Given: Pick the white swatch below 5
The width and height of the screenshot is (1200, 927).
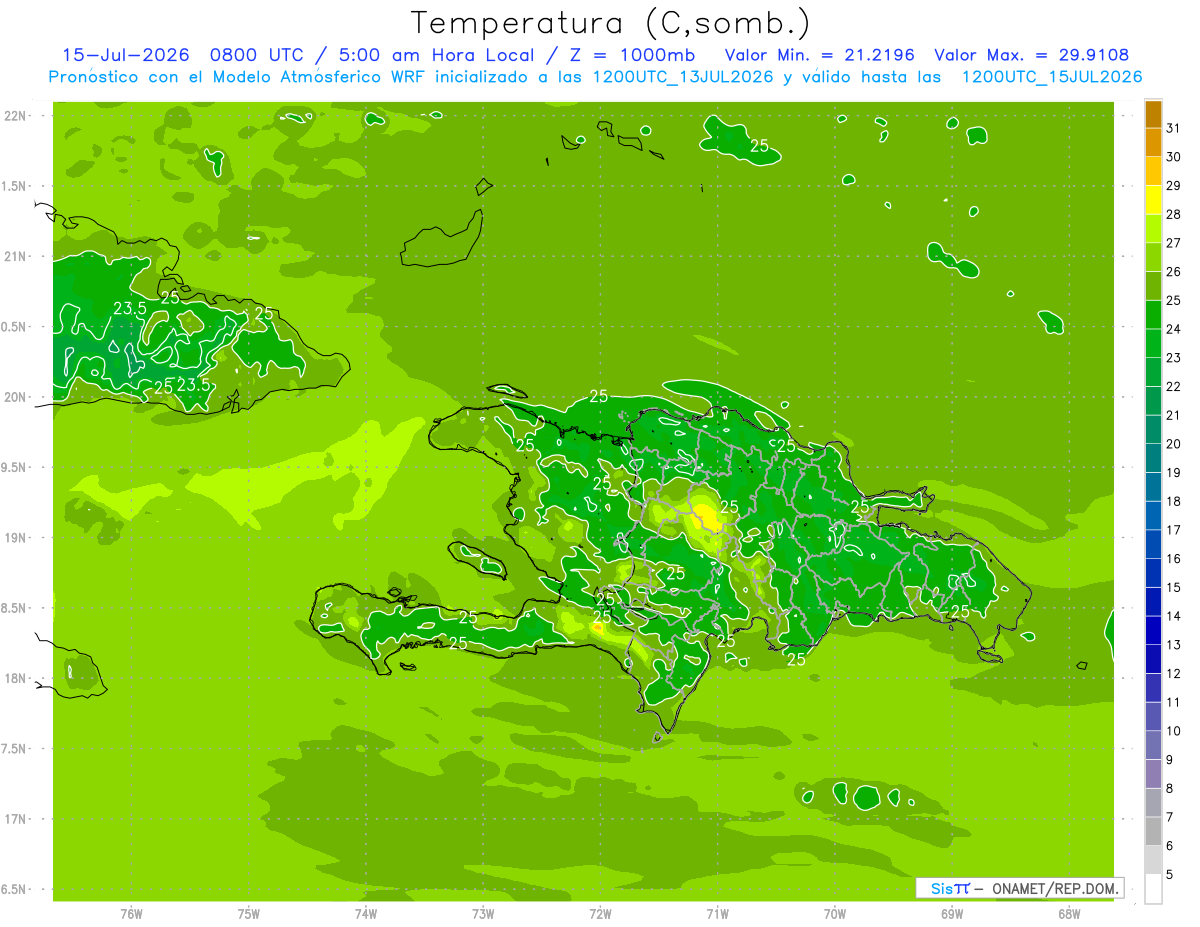Looking at the screenshot, I should point(1153,888).
